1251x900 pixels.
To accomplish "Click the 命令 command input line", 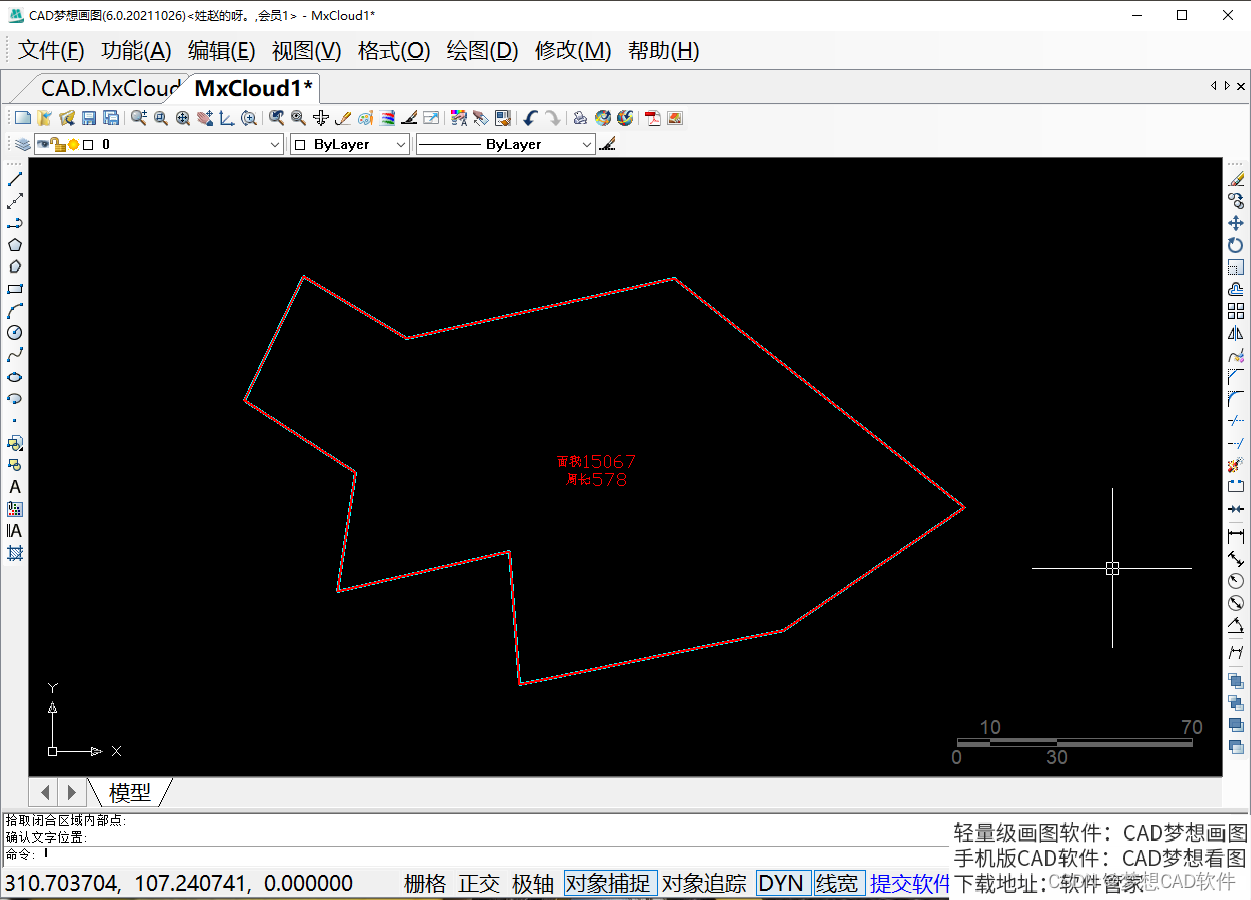I will (475, 854).
